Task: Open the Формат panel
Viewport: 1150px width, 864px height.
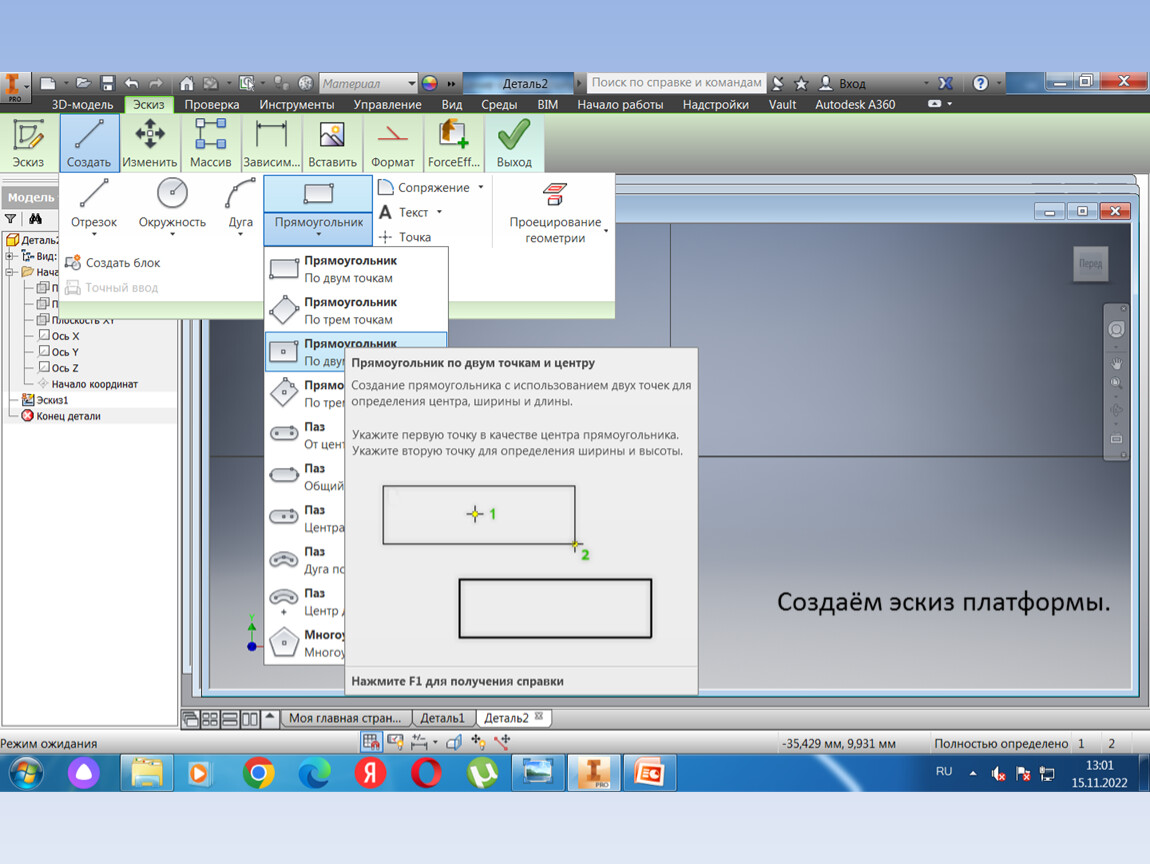Action: click(x=392, y=144)
